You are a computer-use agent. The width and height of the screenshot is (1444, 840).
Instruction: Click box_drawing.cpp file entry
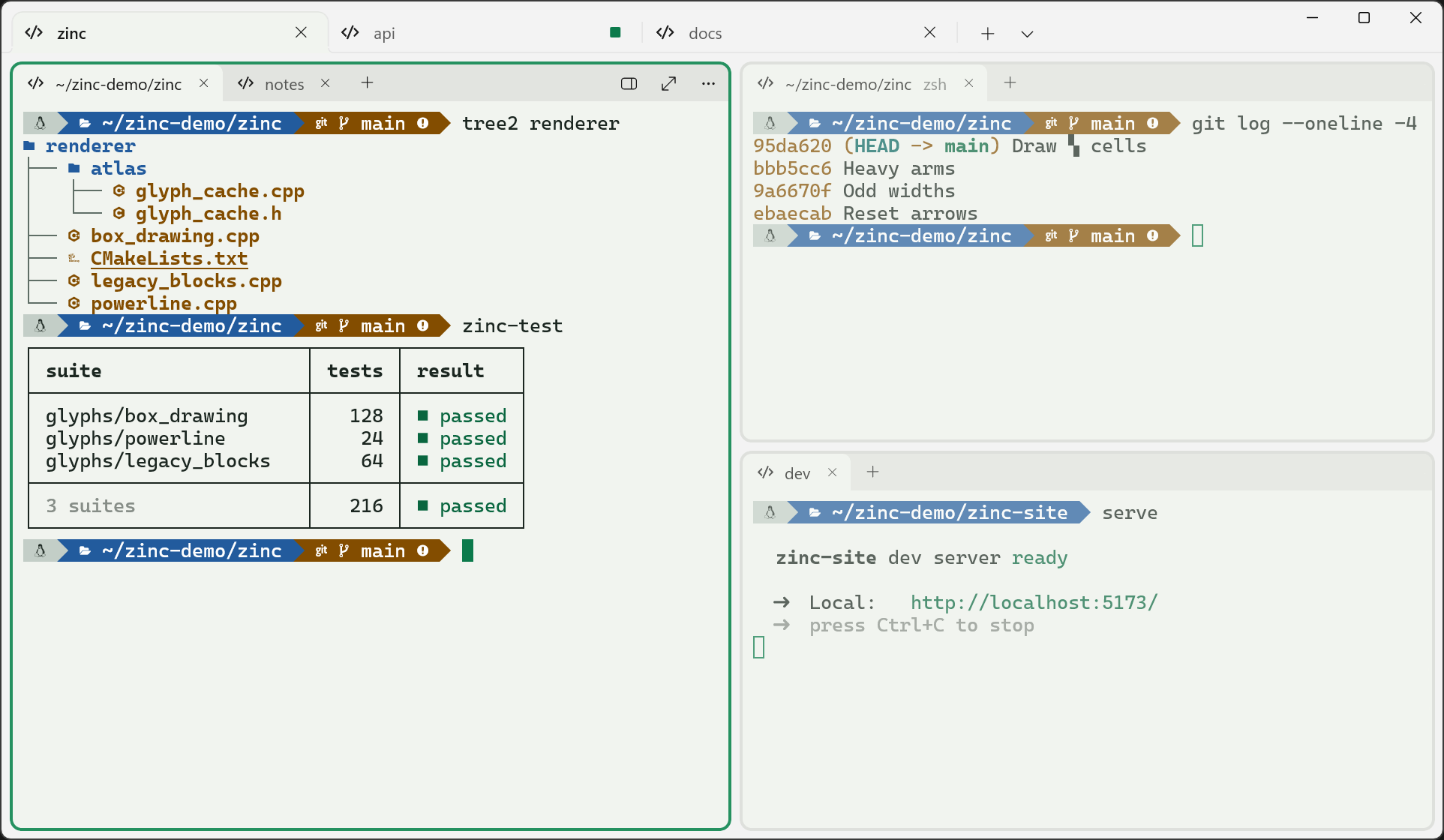pos(175,236)
